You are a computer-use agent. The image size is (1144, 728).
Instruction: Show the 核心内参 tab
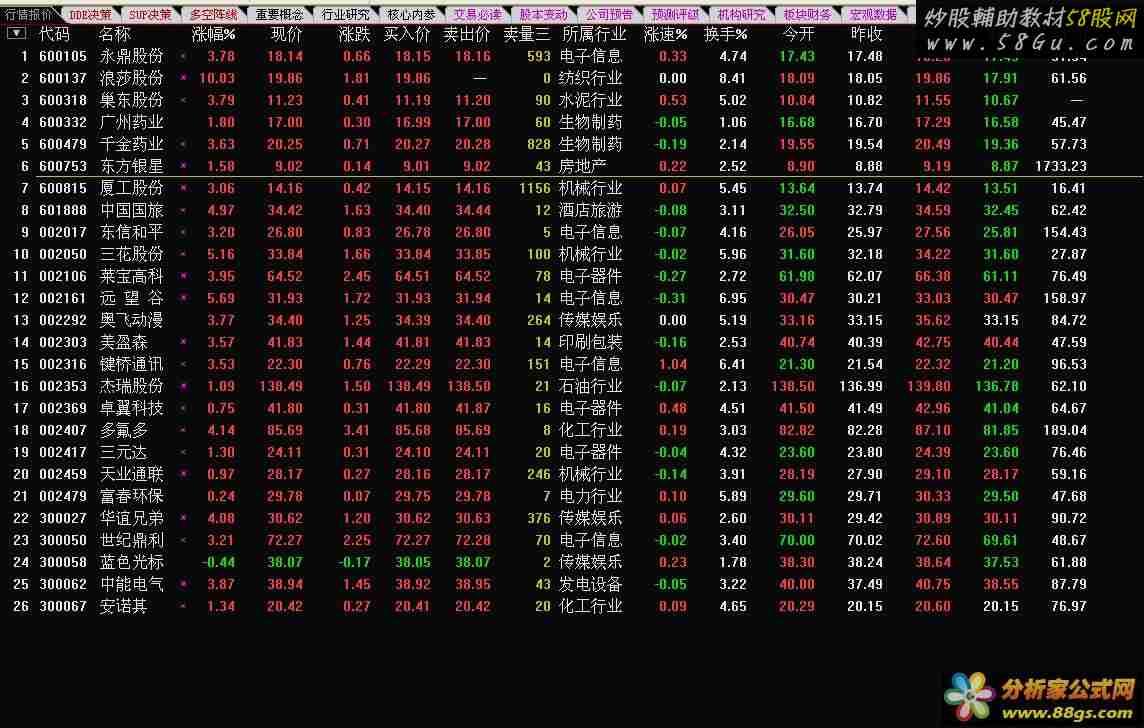(x=411, y=14)
